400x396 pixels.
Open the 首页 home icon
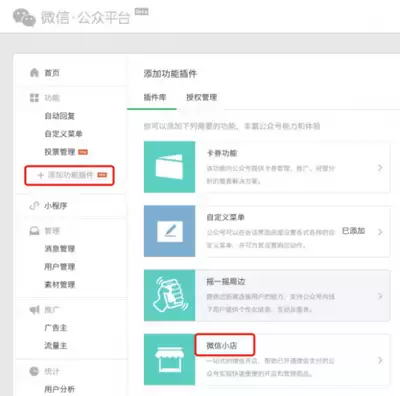[x=34, y=72]
